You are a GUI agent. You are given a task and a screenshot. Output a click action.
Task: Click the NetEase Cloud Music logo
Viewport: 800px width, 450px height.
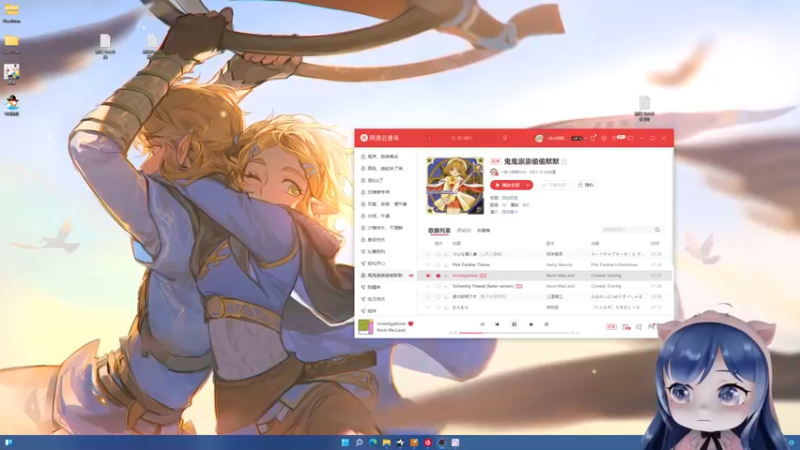(x=380, y=138)
